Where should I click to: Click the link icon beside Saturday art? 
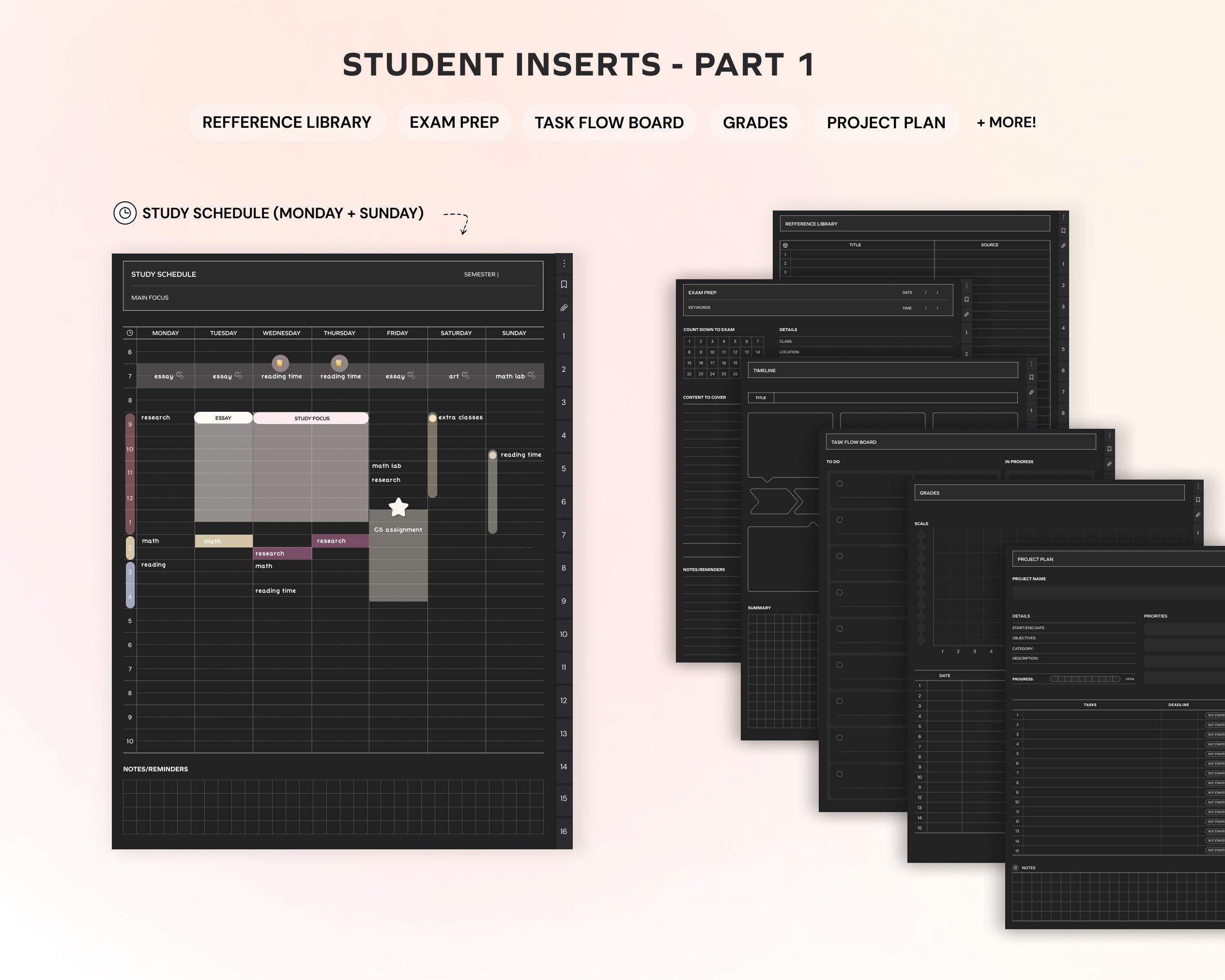point(465,376)
